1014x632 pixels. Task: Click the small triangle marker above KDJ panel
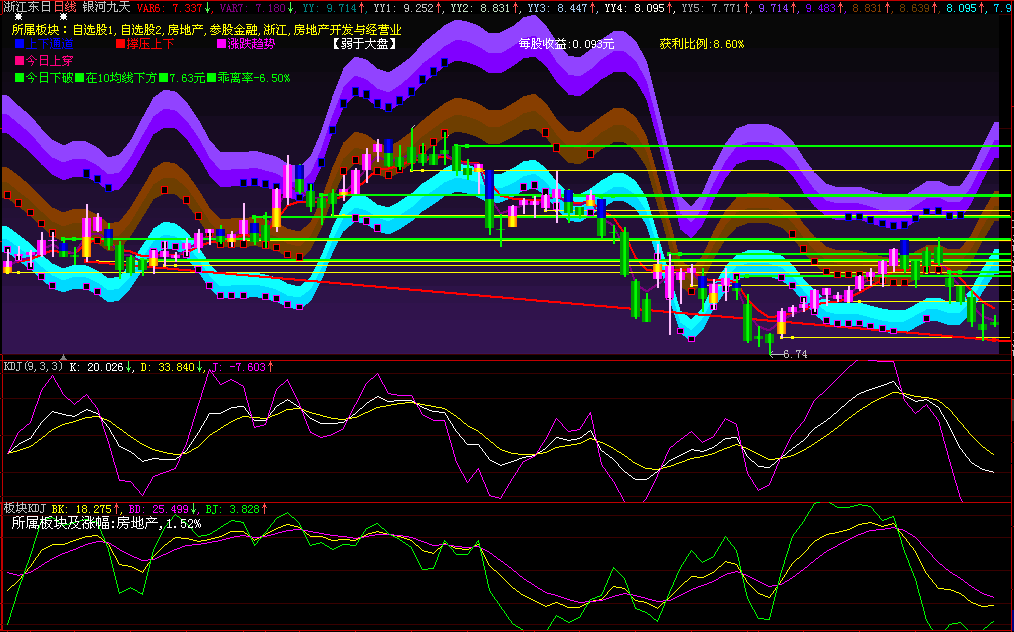click(63, 356)
